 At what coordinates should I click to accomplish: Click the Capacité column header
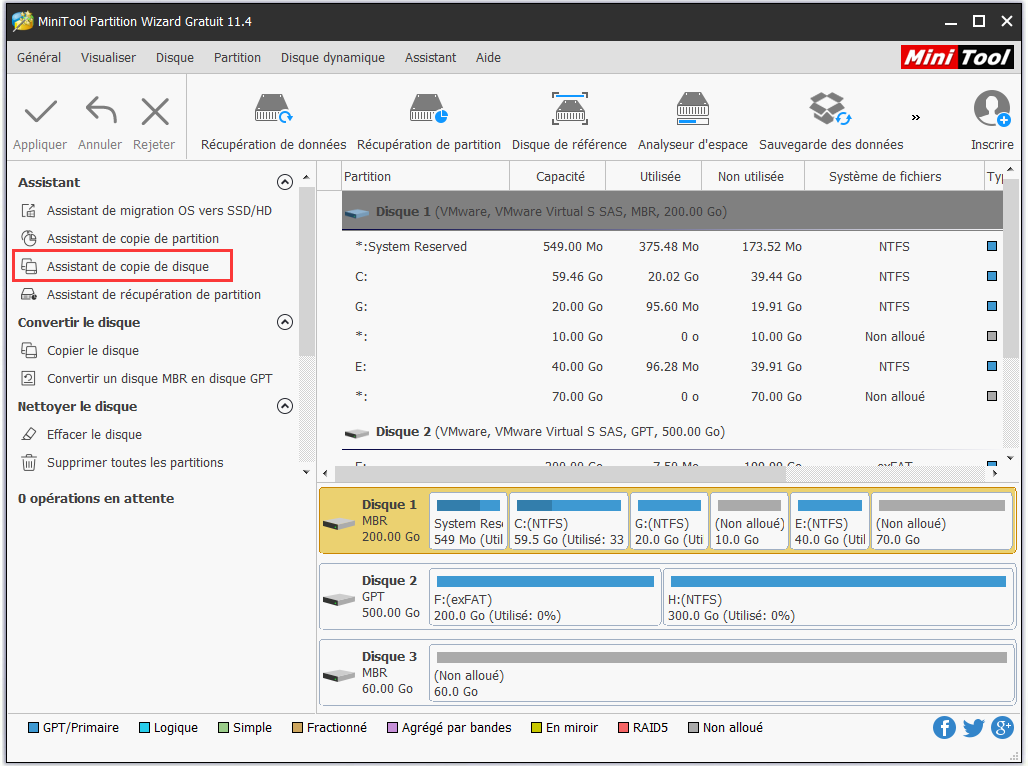(560, 177)
